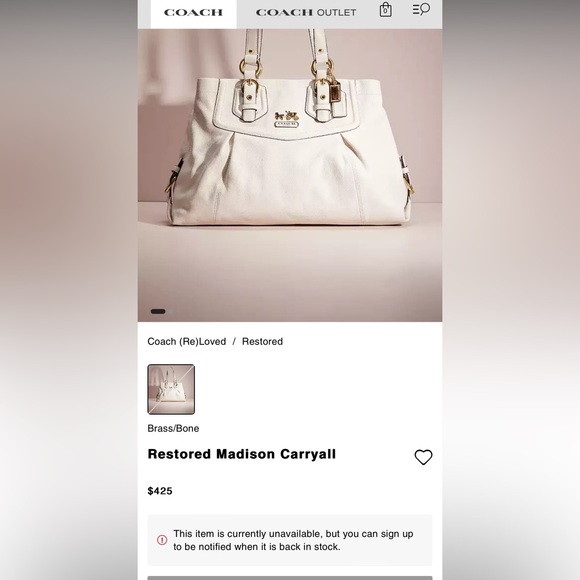Select the second carousel indicator dot
The image size is (580, 580).
point(171,311)
